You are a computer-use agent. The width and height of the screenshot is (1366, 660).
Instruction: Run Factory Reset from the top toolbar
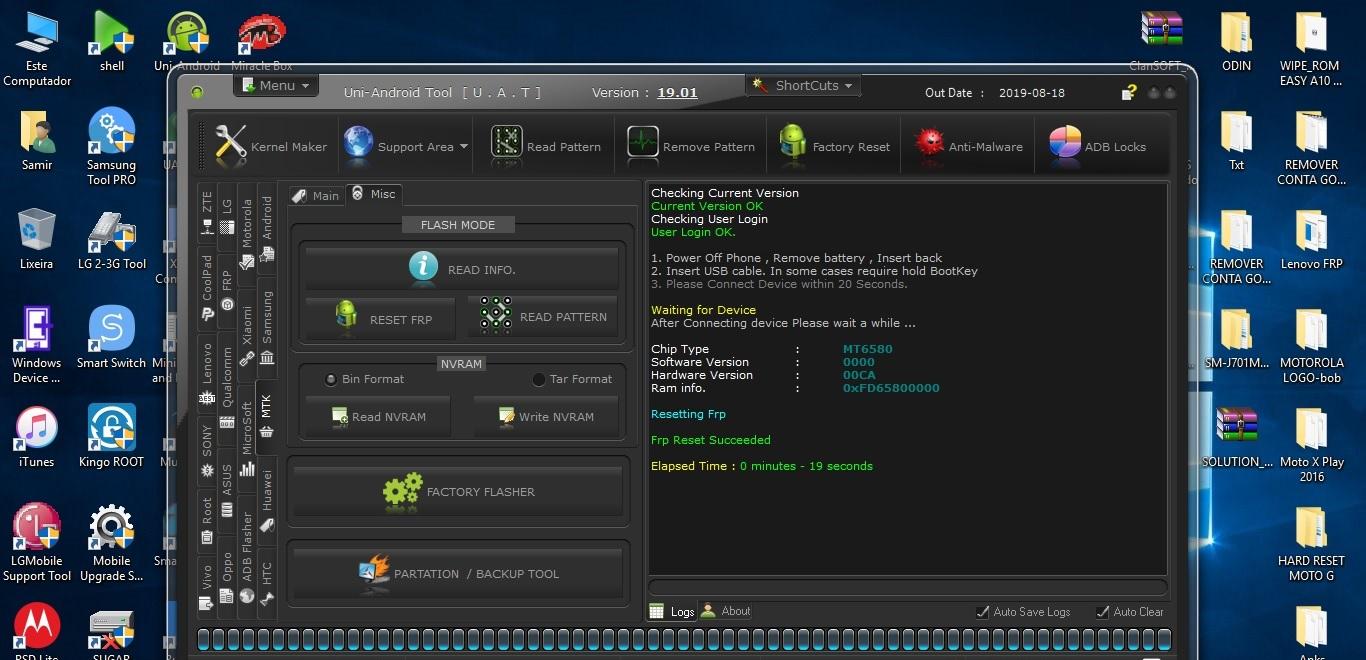pyautogui.click(x=834, y=146)
